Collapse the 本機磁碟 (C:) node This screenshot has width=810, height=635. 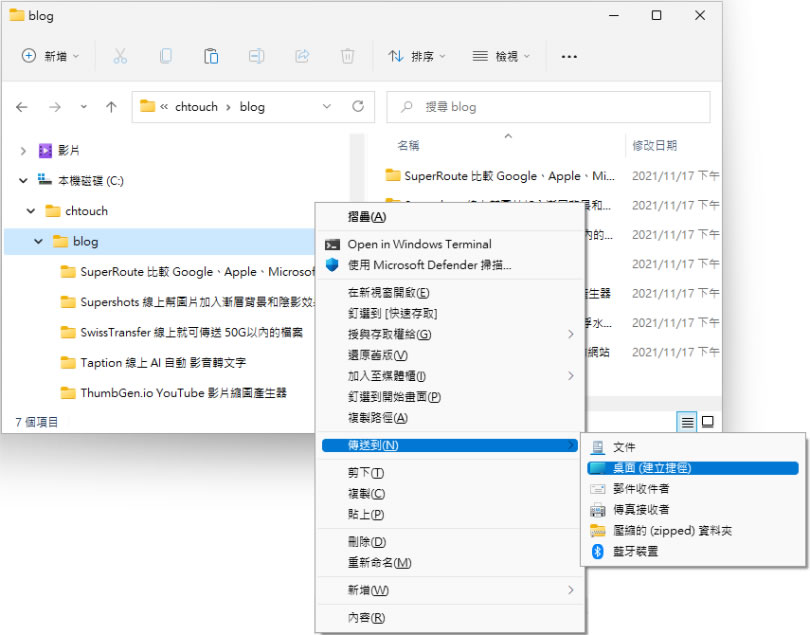(x=23, y=181)
